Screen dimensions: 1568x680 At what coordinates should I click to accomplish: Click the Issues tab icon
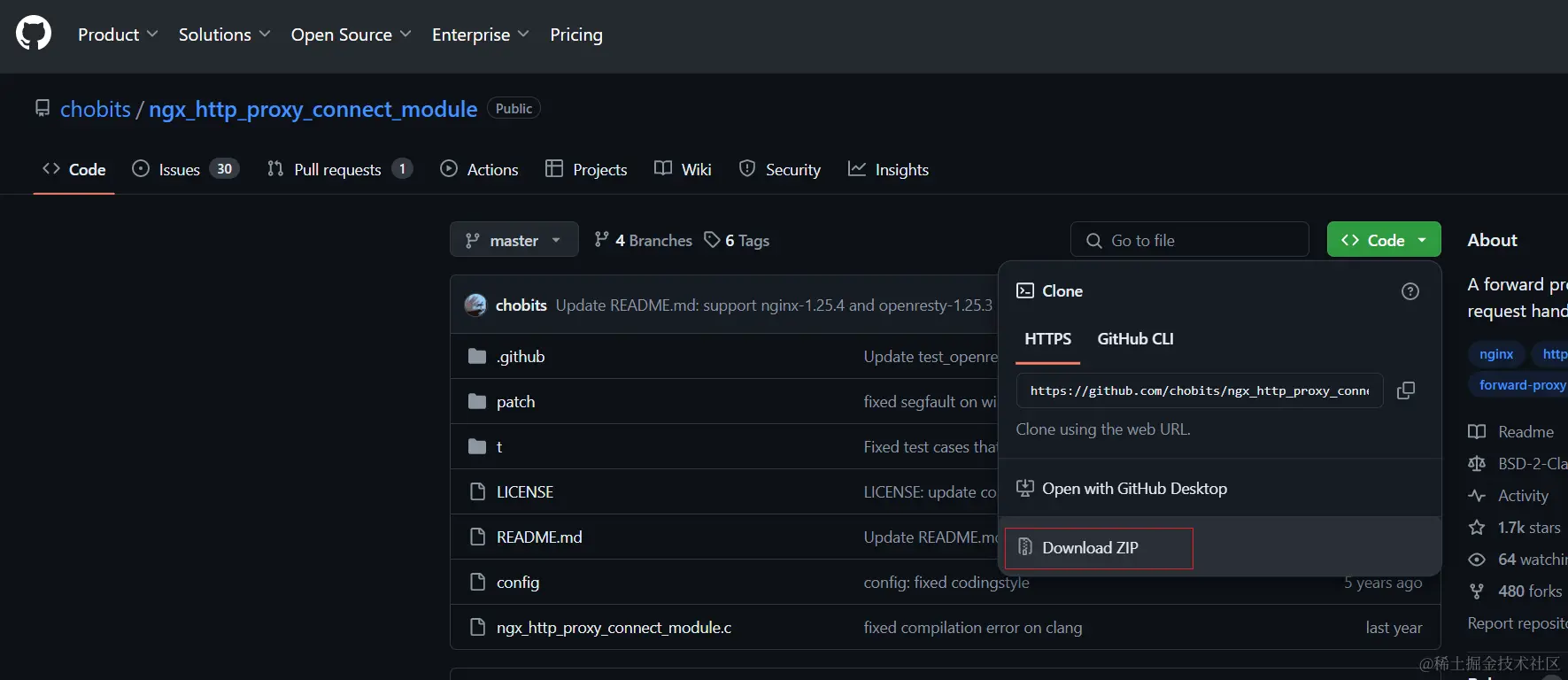(x=141, y=168)
